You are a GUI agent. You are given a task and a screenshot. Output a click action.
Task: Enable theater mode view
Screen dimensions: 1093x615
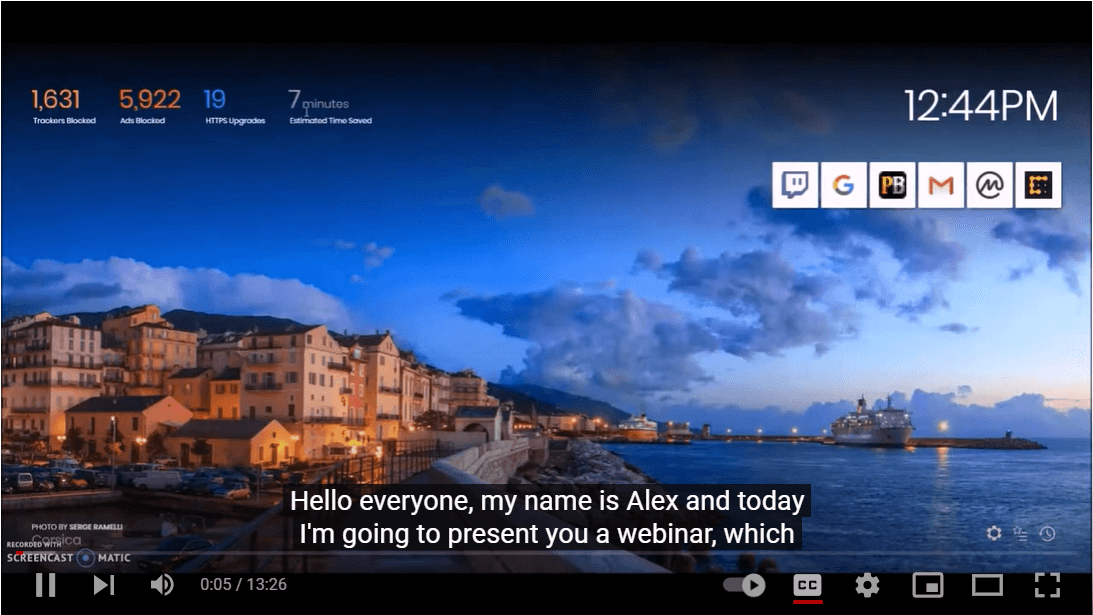click(987, 585)
